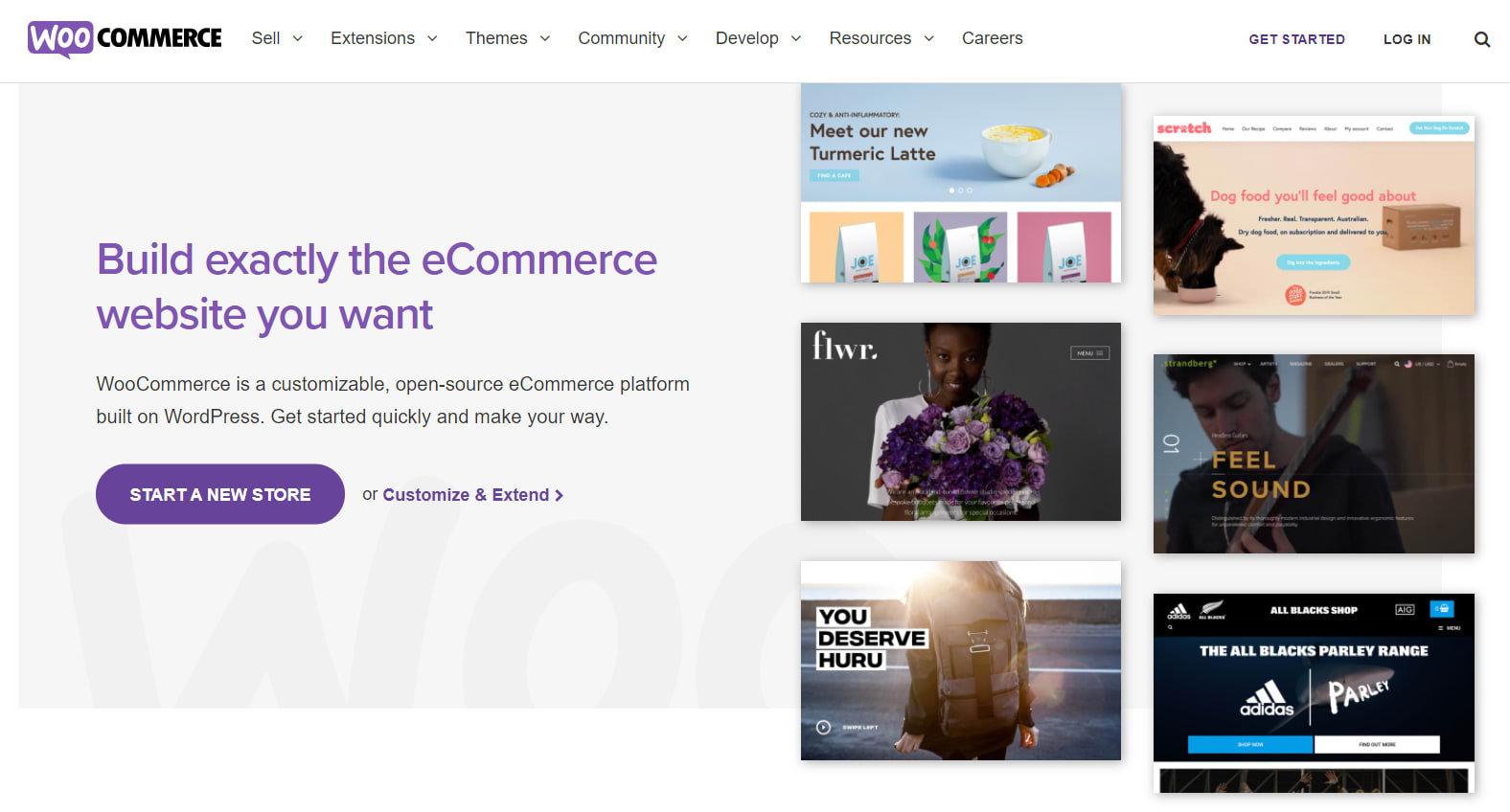Click the 'Build exactly the eCommerce website' headline

(377, 286)
